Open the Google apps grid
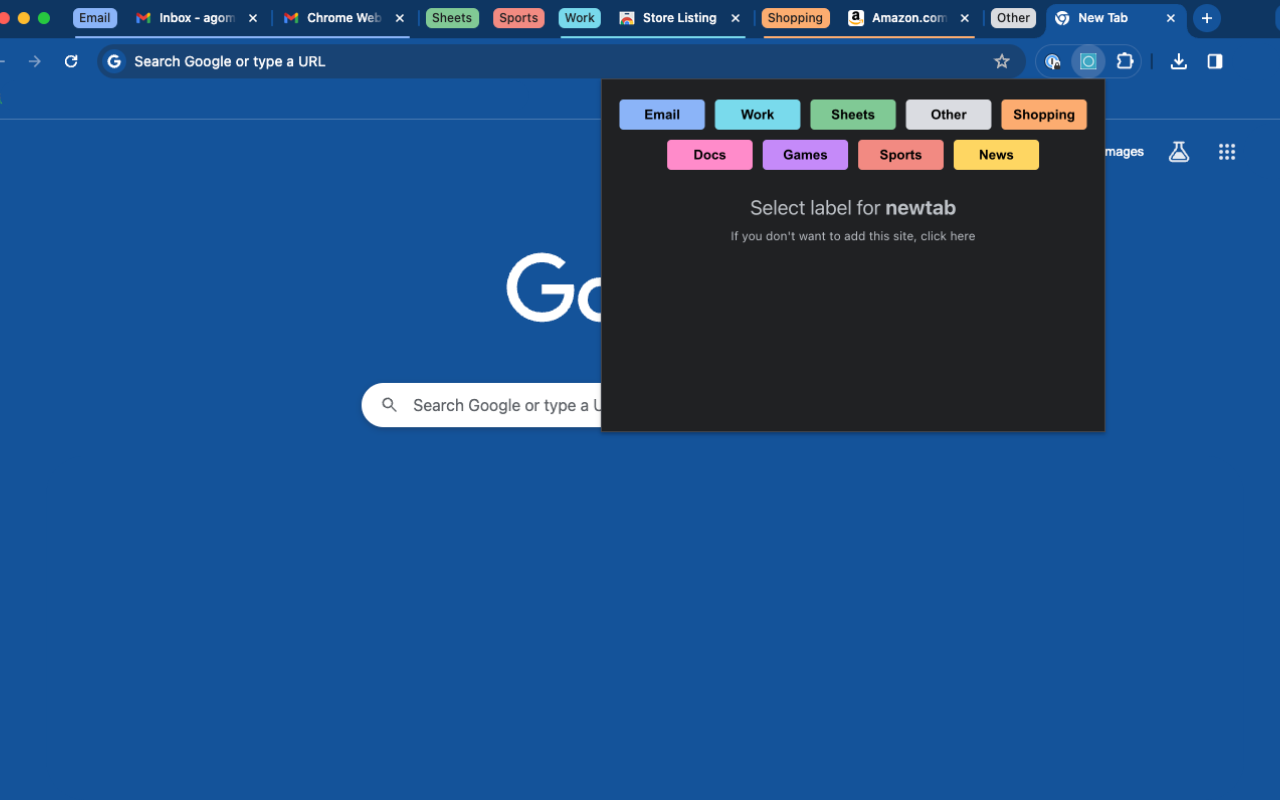1280x800 pixels. point(1227,151)
